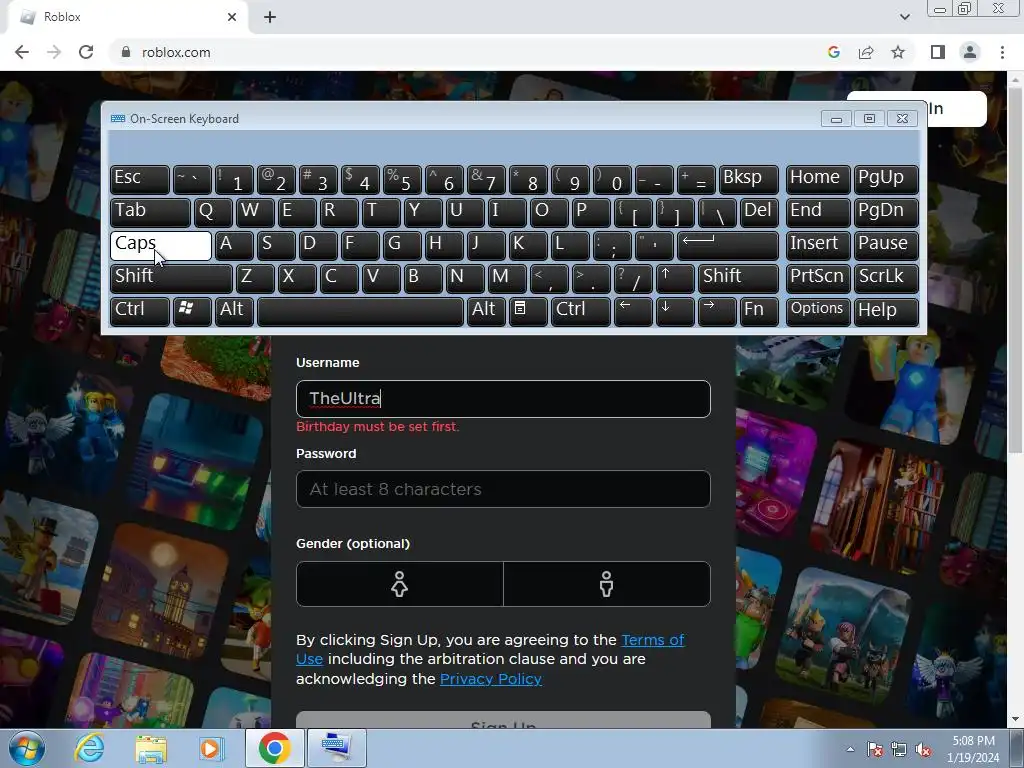Toggle the left Alt key
Viewport: 1024px width, 768px height.
pyautogui.click(x=234, y=310)
